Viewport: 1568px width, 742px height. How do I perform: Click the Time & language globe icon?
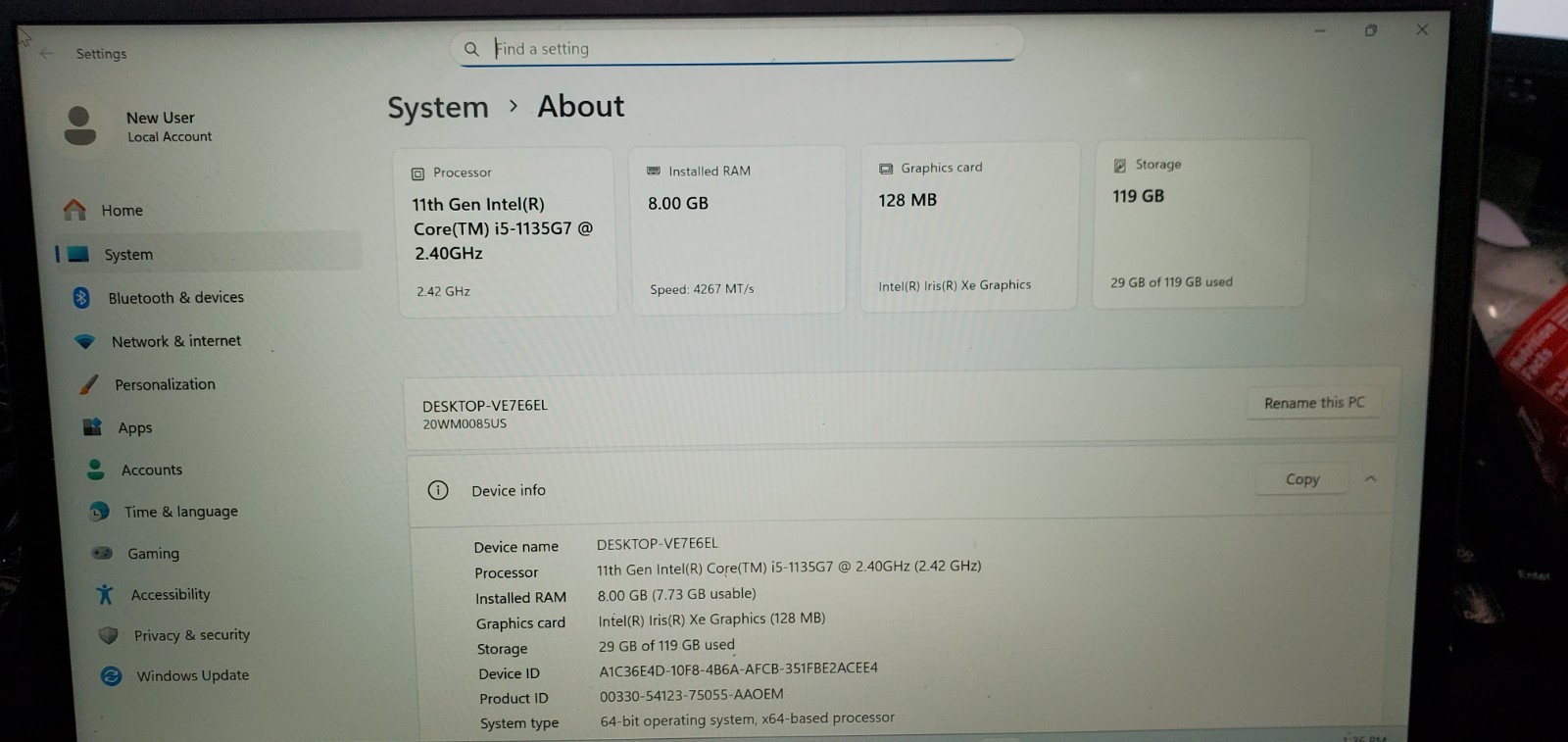99,512
